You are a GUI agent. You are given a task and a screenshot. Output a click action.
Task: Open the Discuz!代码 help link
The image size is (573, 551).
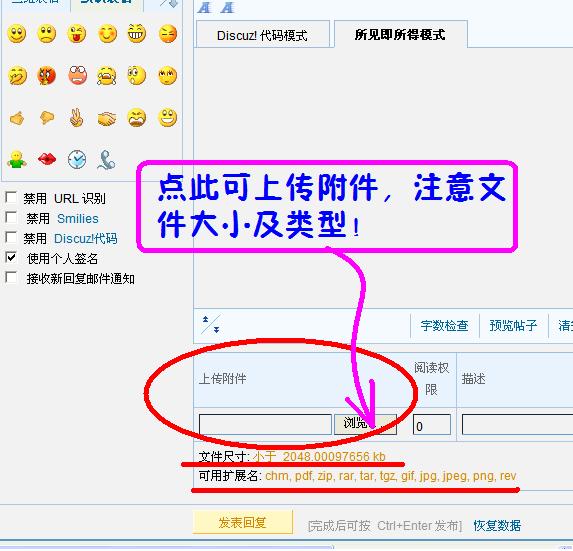pos(86,239)
